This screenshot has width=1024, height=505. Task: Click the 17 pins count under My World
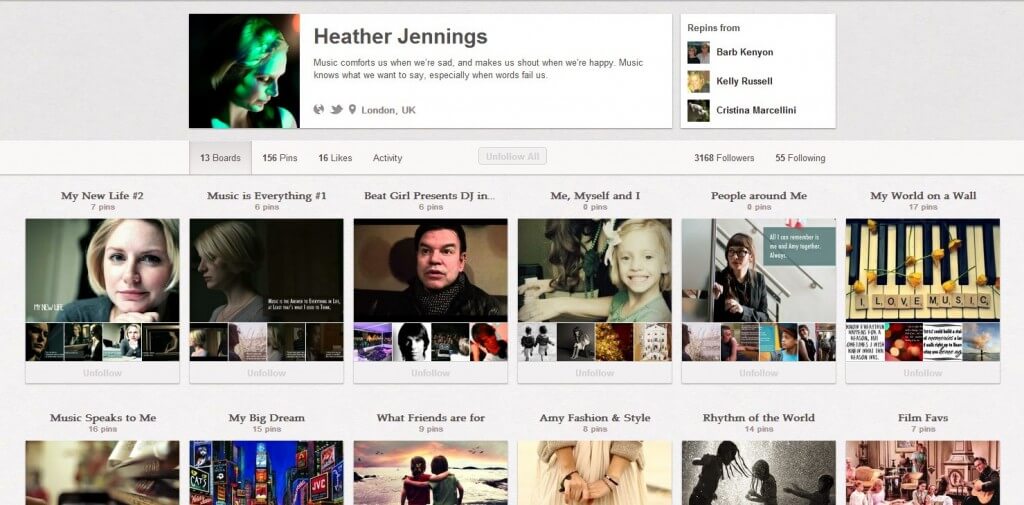pos(923,207)
